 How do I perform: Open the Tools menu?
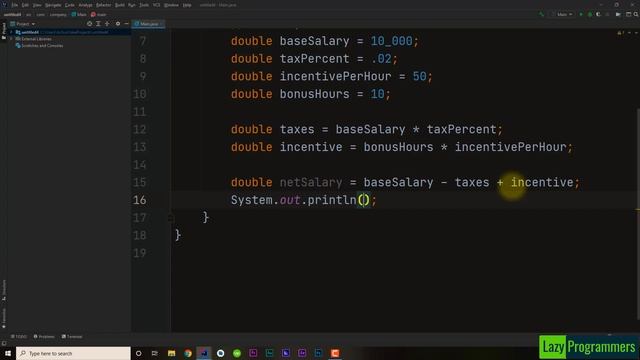click(144, 5)
